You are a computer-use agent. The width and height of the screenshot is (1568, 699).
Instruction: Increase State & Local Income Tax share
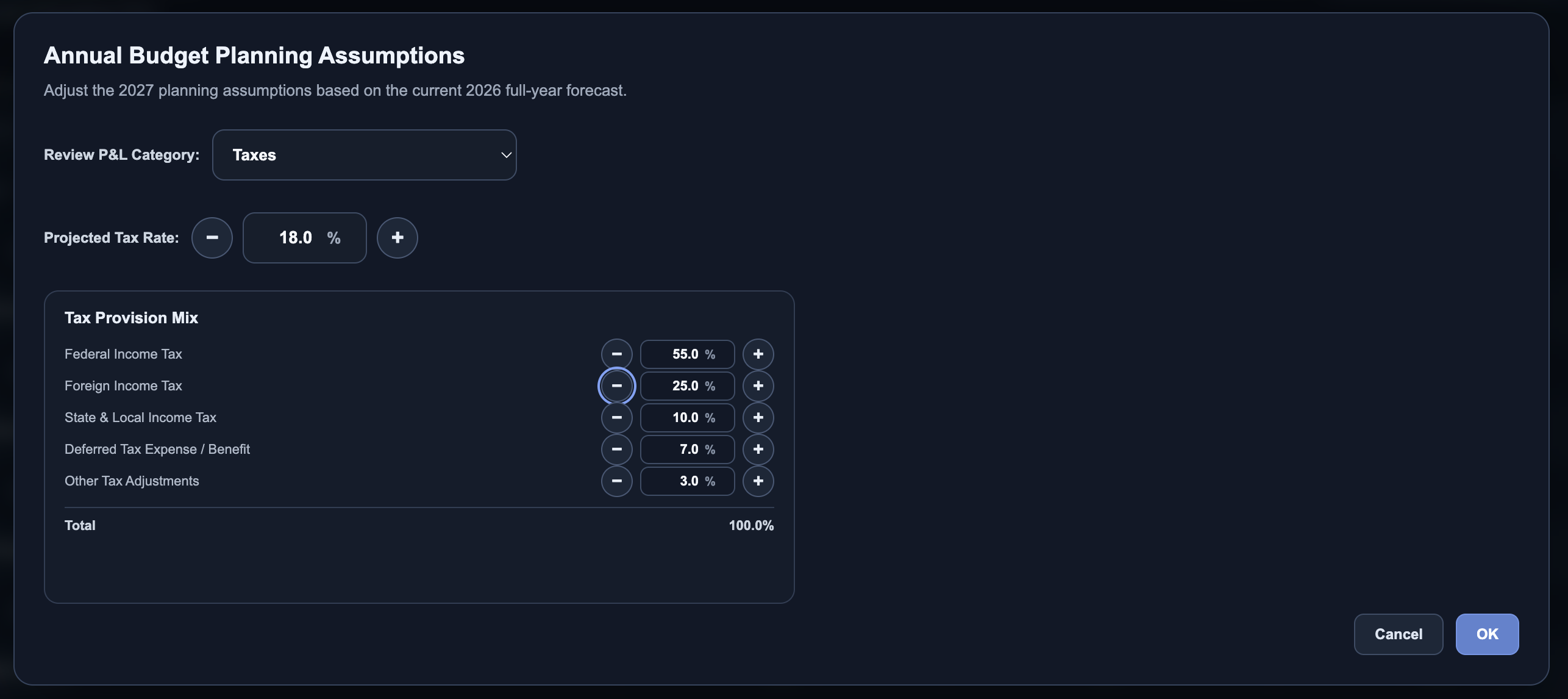tap(758, 418)
